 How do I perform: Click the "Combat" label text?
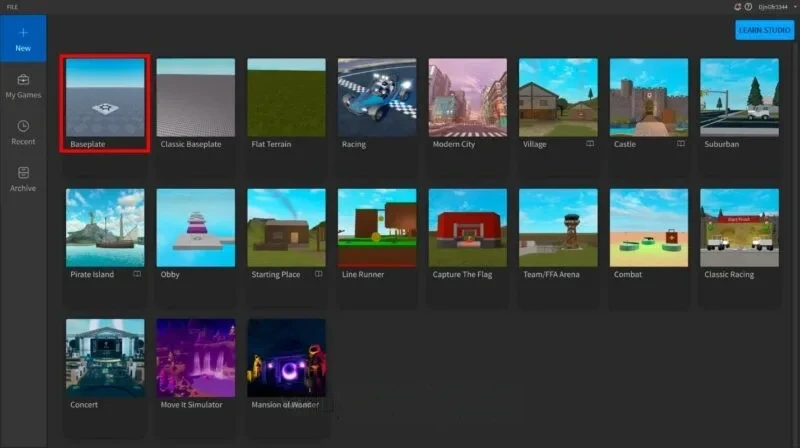(628, 275)
